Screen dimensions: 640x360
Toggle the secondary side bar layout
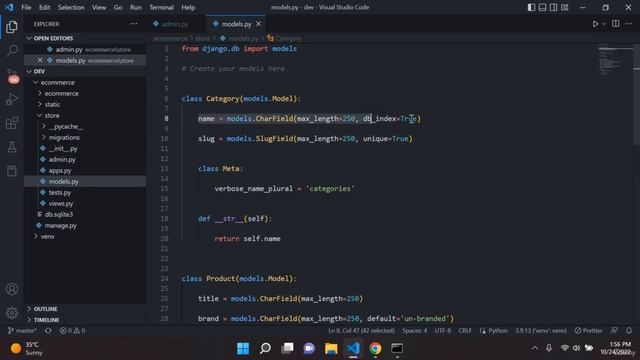pyautogui.click(x=553, y=7)
